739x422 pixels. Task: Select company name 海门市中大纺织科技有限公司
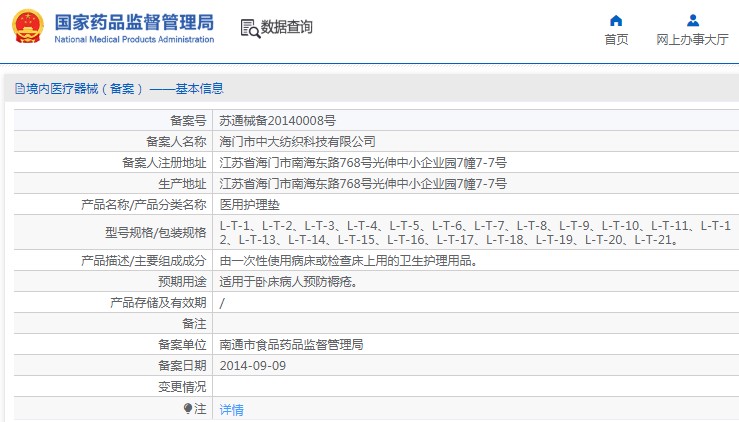pyautogui.click(x=297, y=141)
